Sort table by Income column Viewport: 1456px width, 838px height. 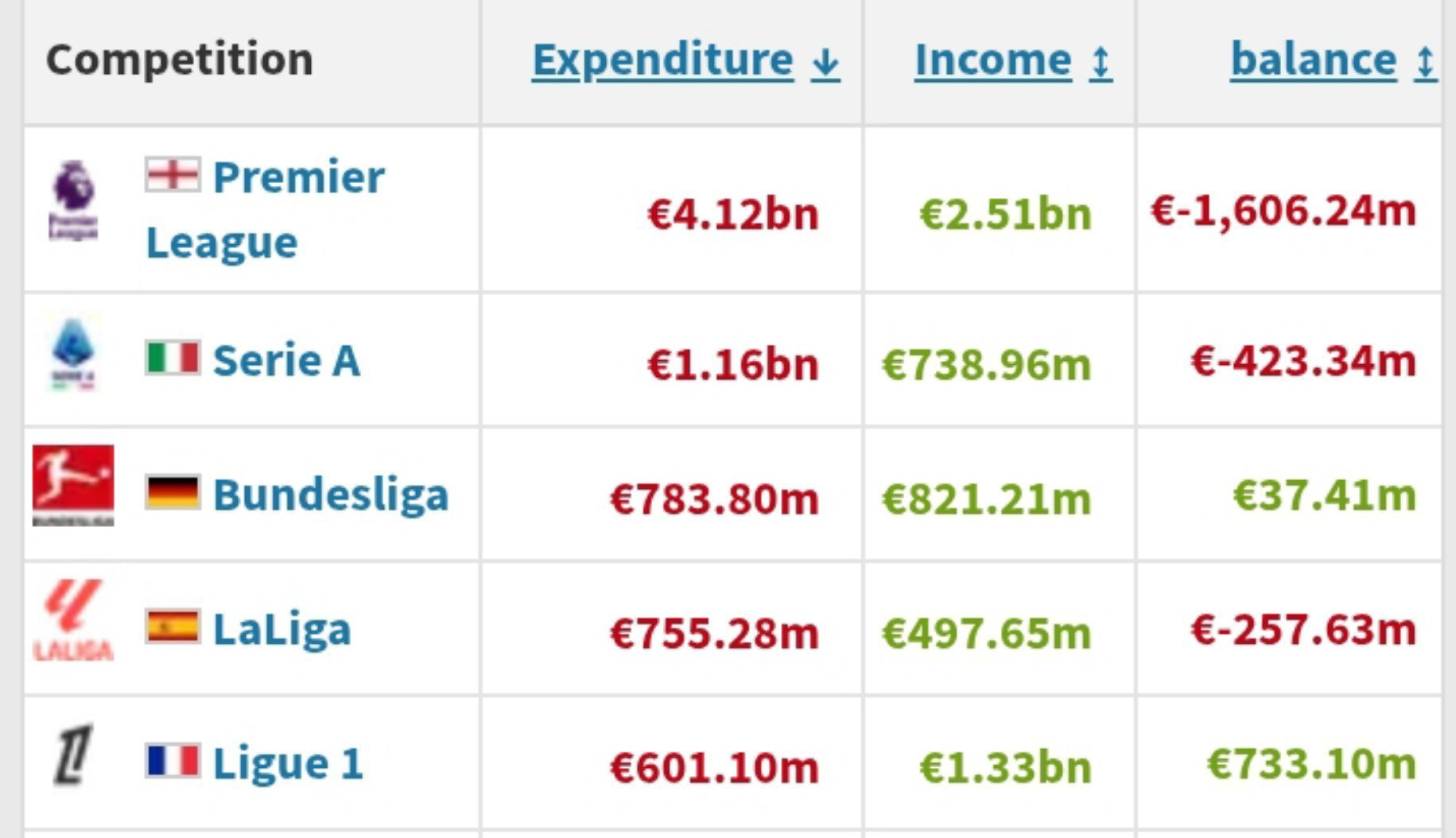(x=1013, y=60)
